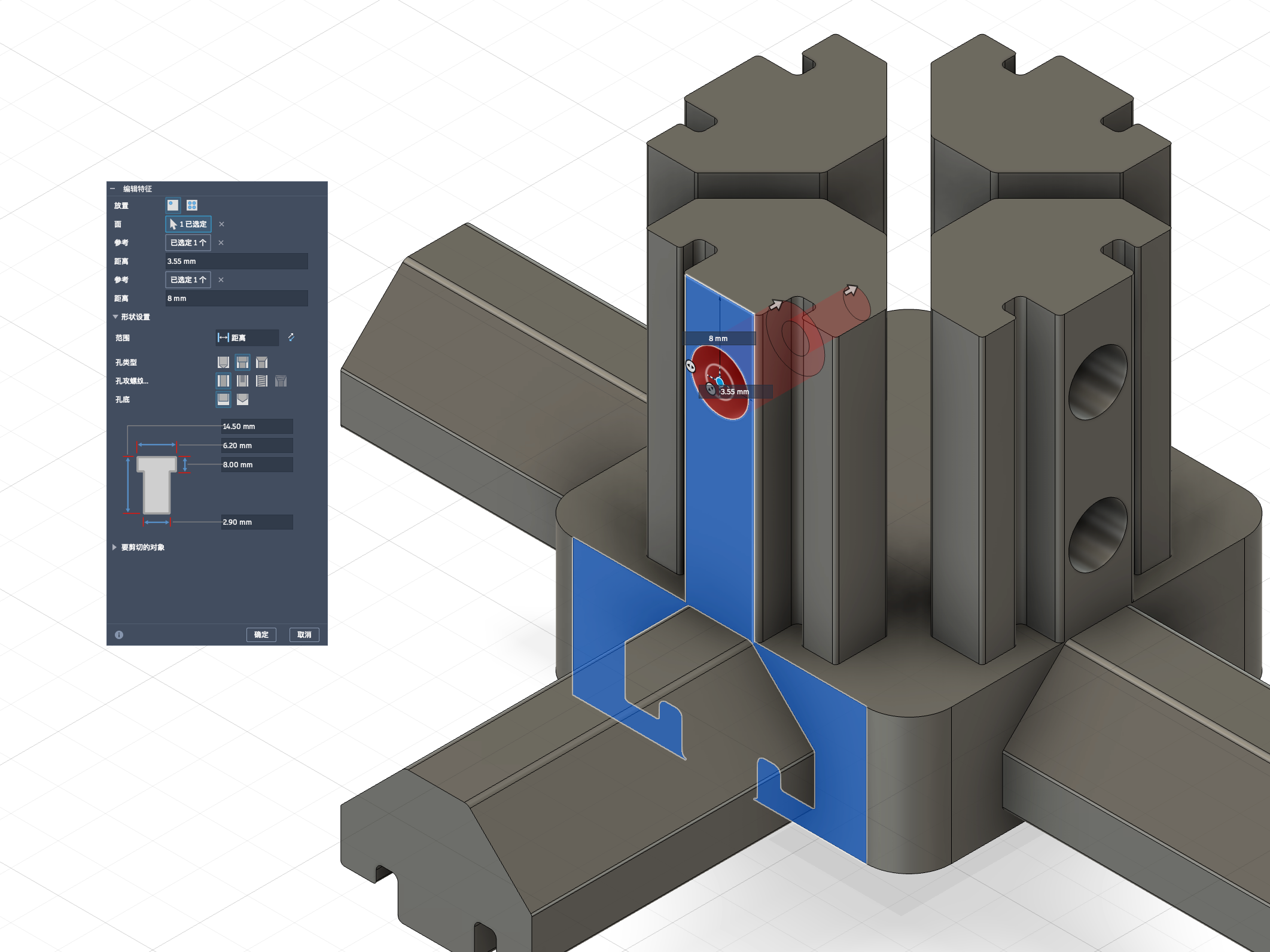
Task: Click the 取消 cancel button
Action: click(304, 635)
